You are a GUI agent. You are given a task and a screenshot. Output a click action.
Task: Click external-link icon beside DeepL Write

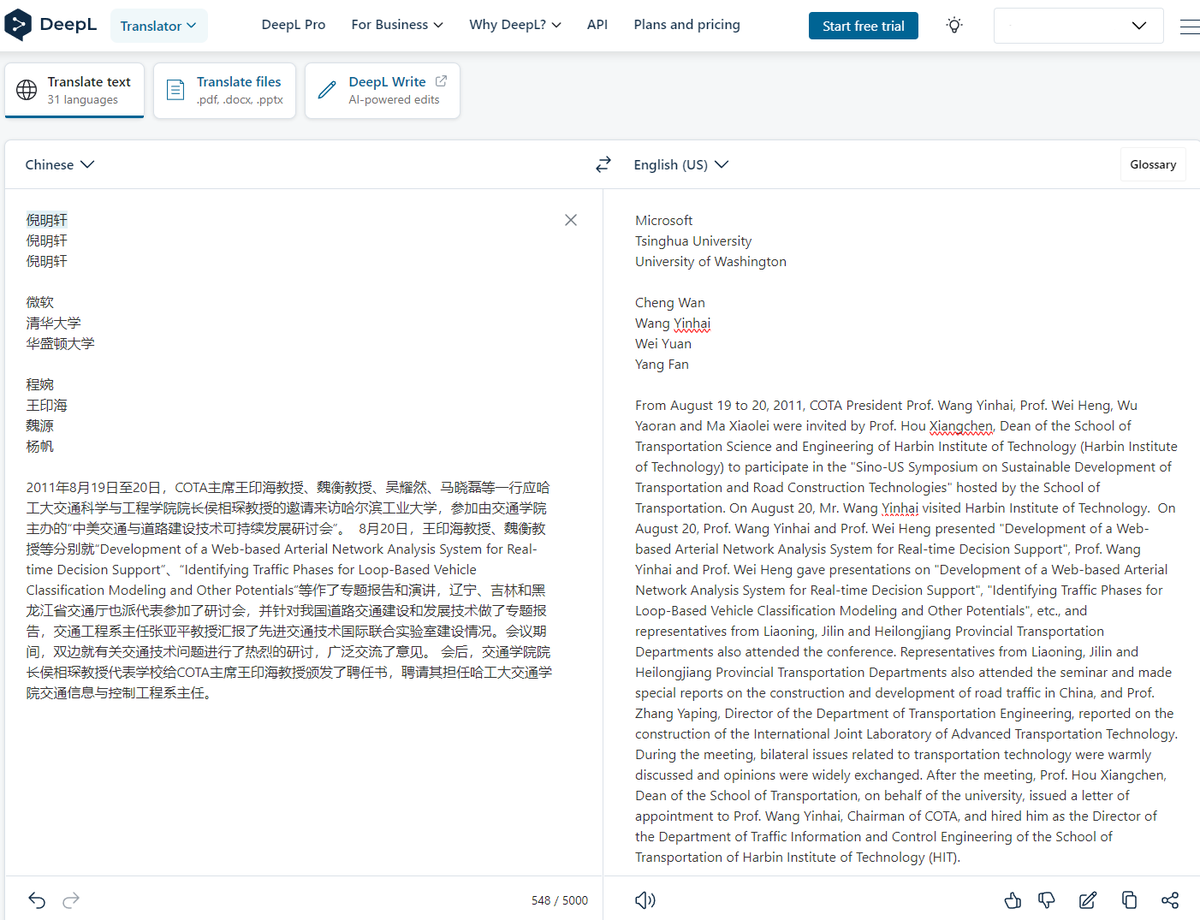441,81
